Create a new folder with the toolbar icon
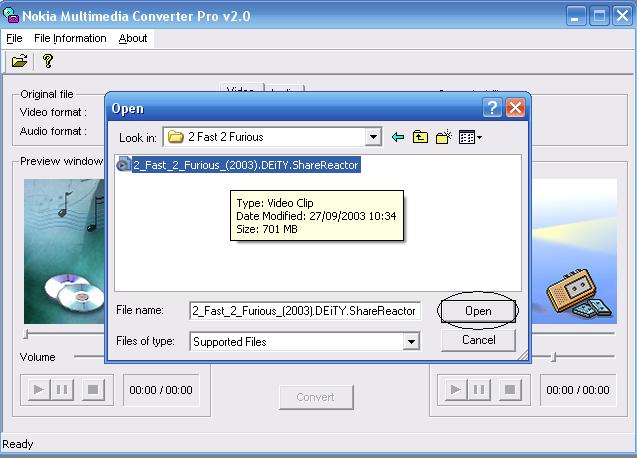 (444, 137)
